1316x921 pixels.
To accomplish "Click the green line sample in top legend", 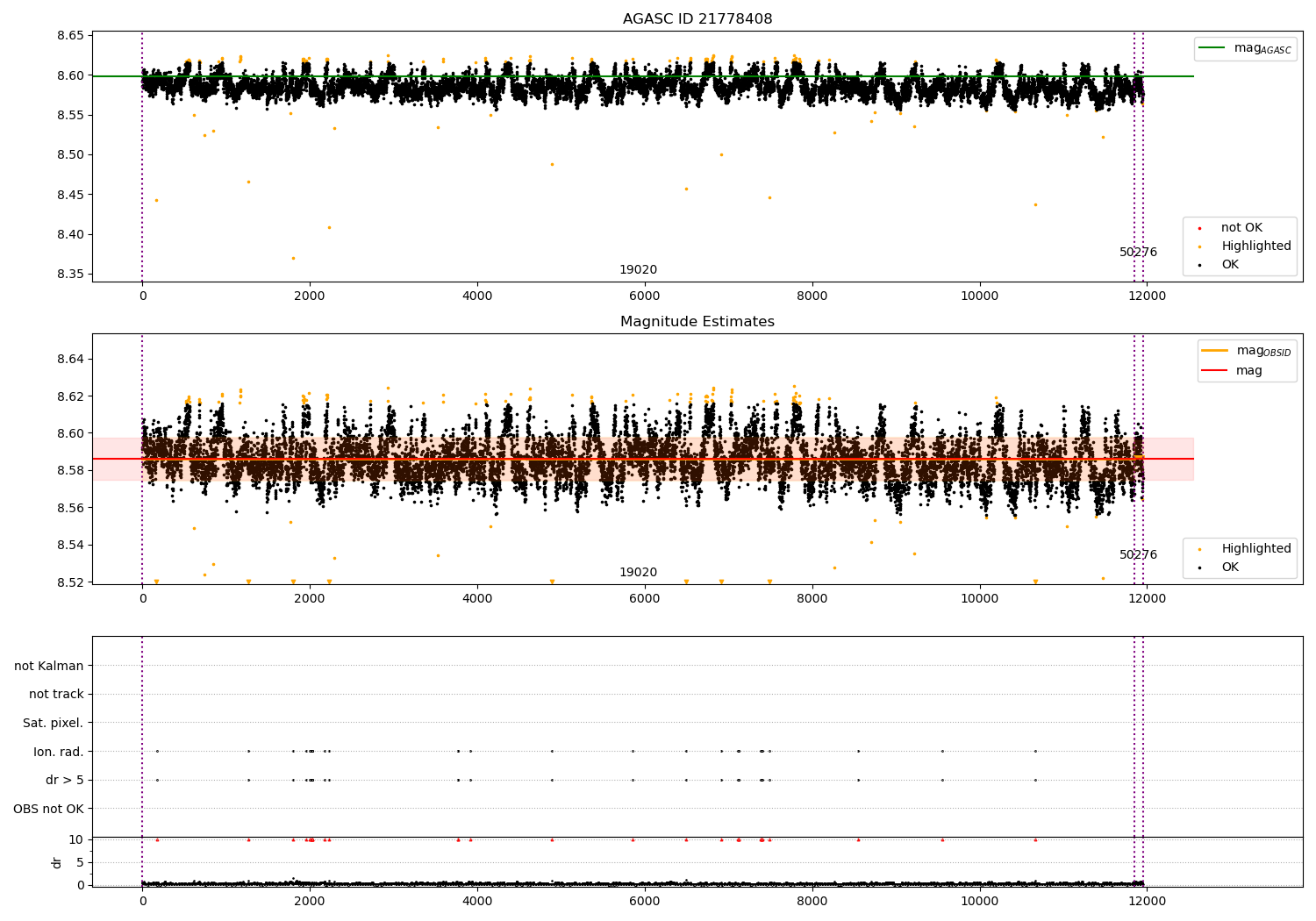I will (x=1212, y=48).
